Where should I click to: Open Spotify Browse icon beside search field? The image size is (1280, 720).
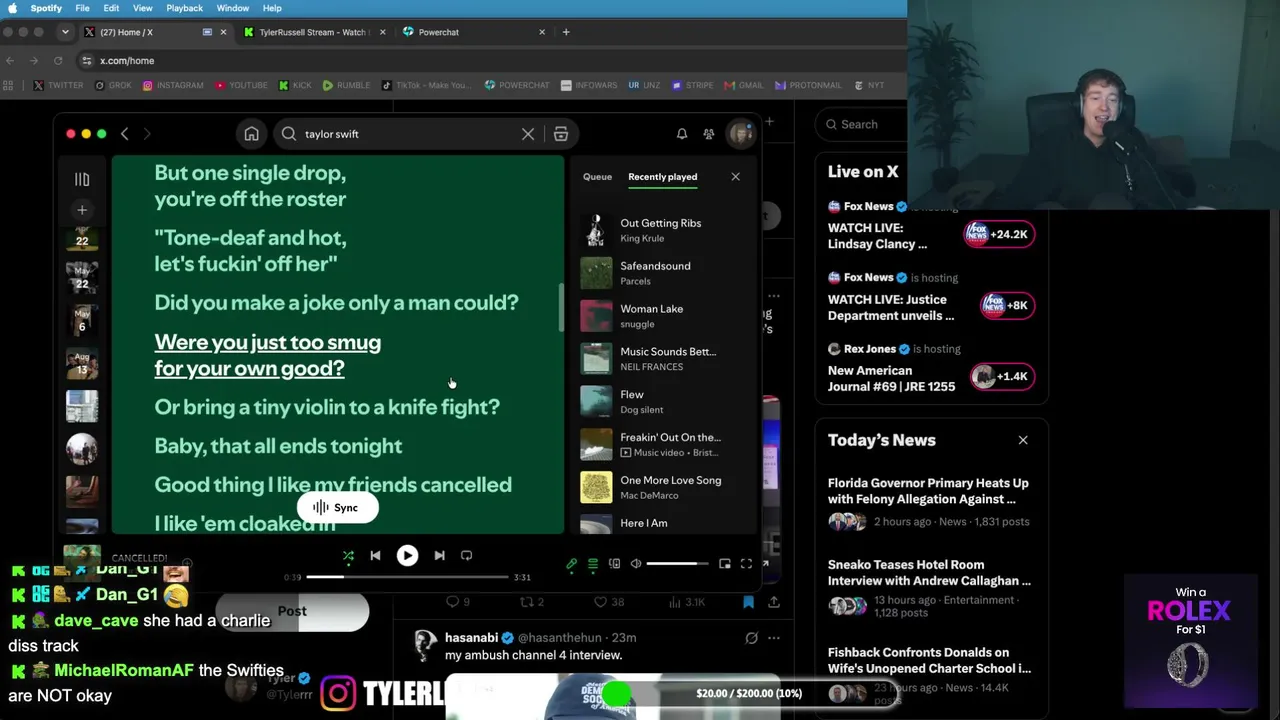coord(561,134)
